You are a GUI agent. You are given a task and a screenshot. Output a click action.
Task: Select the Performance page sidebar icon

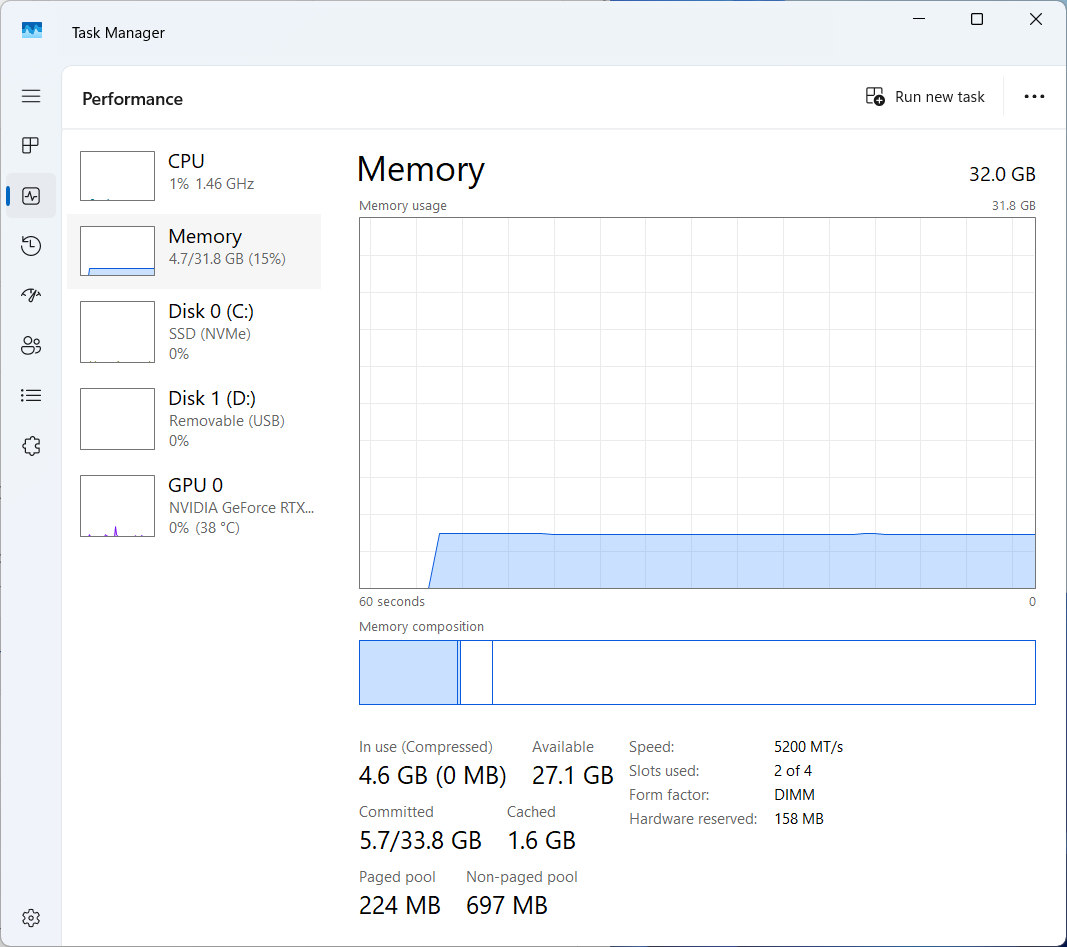[x=31, y=196]
